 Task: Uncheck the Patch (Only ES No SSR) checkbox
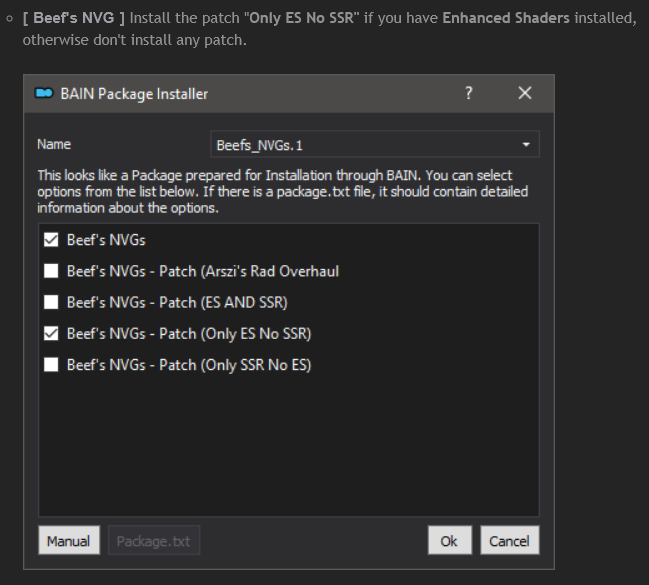click(x=51, y=333)
